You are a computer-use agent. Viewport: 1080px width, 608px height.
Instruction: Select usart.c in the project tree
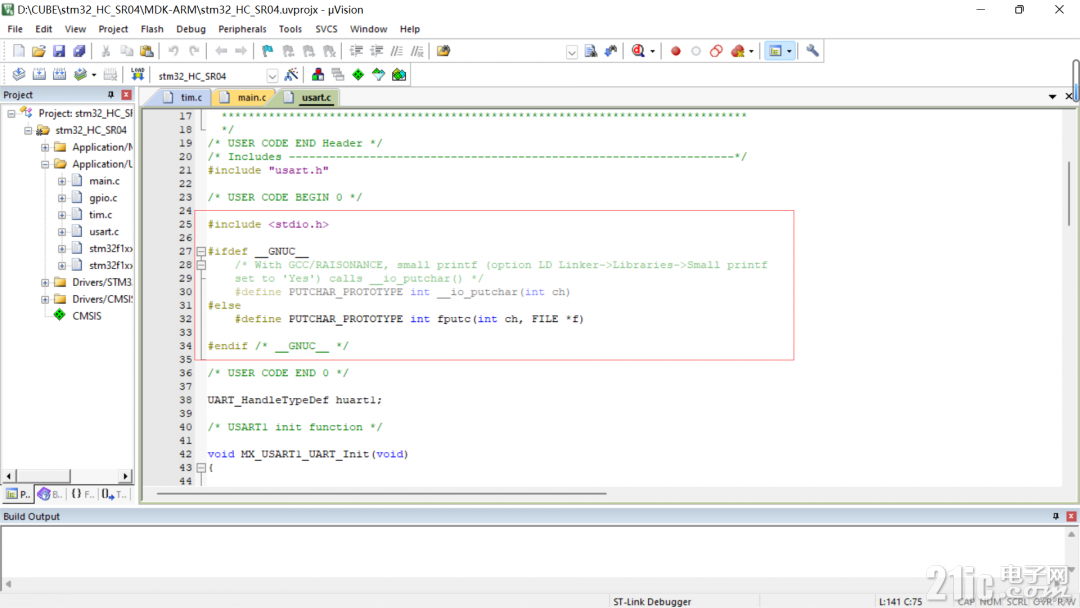[104, 232]
